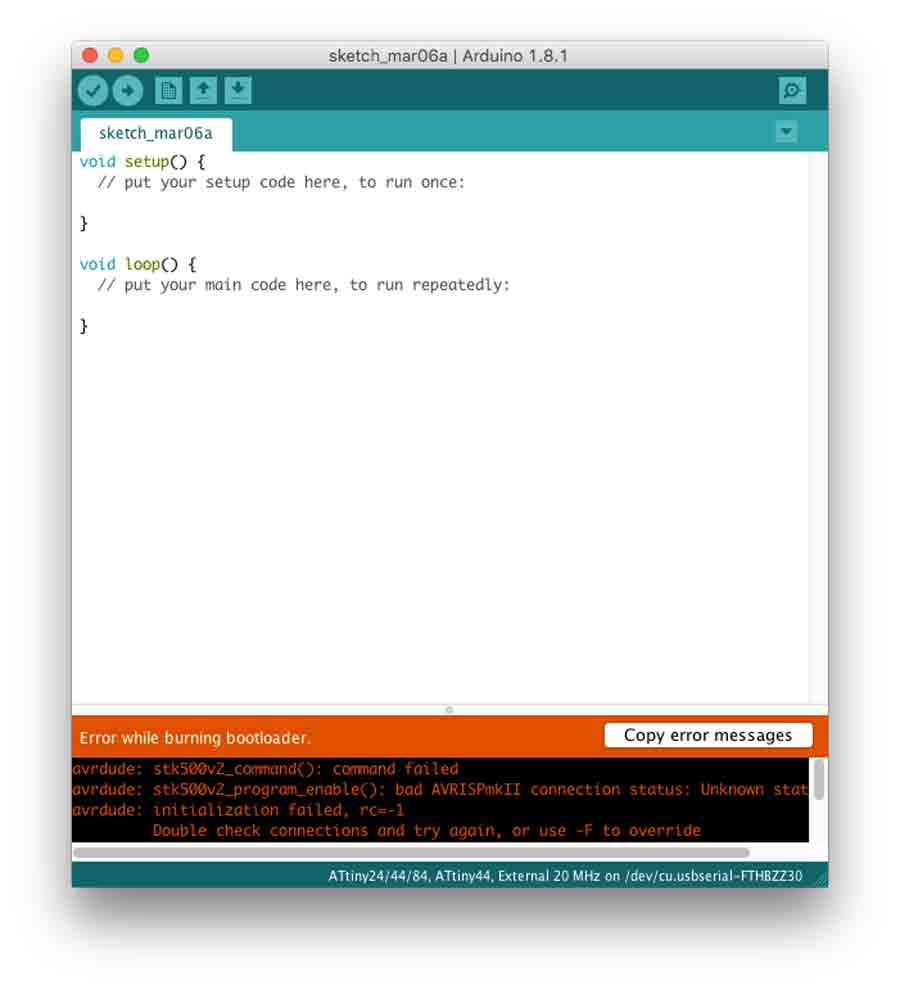Viewport: 900px width, 990px height.
Task: Click the green zoom window button
Action: click(141, 56)
